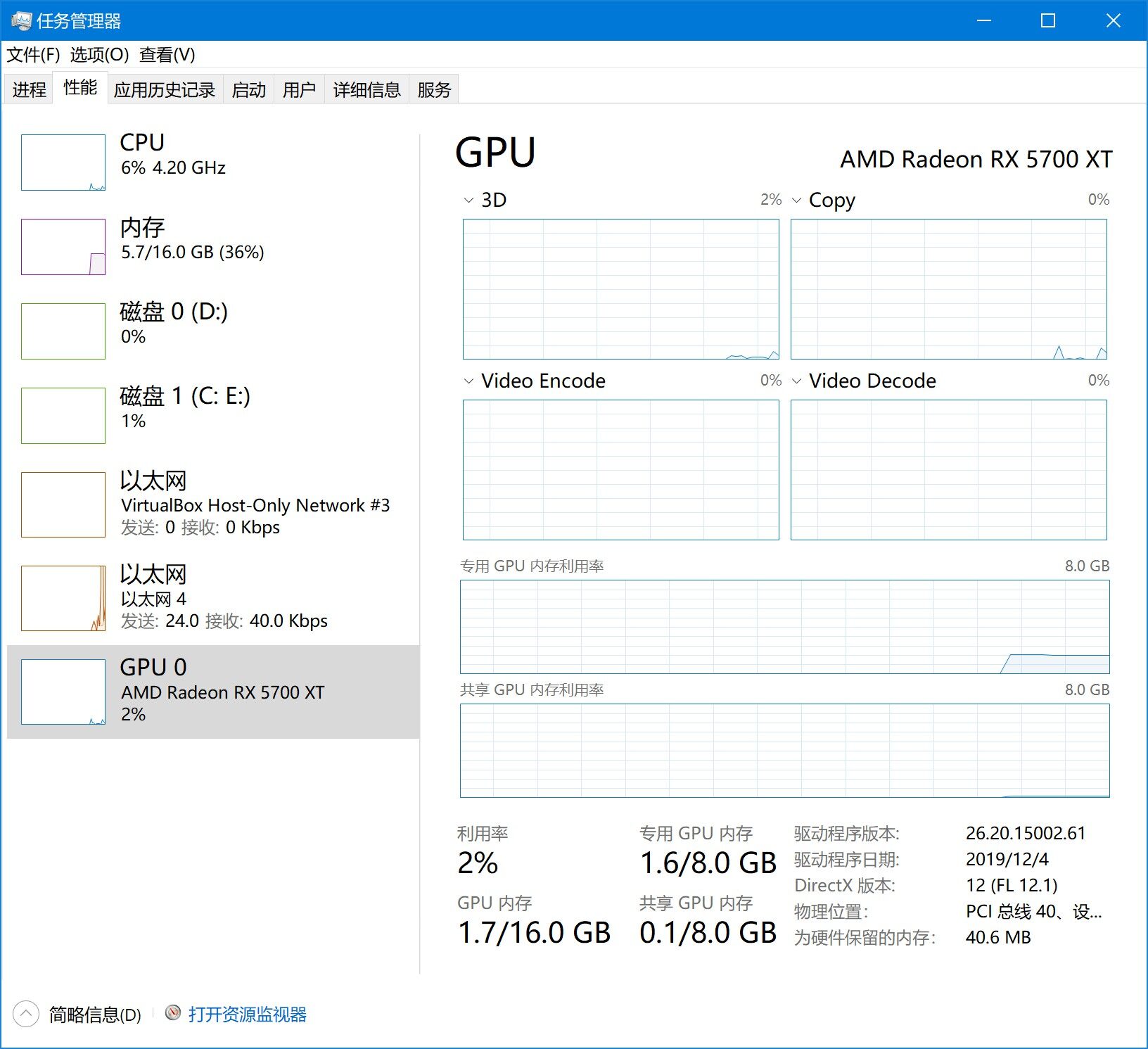Click the 发送: 24.0 接收: 40.0 Kbps text

(224, 621)
